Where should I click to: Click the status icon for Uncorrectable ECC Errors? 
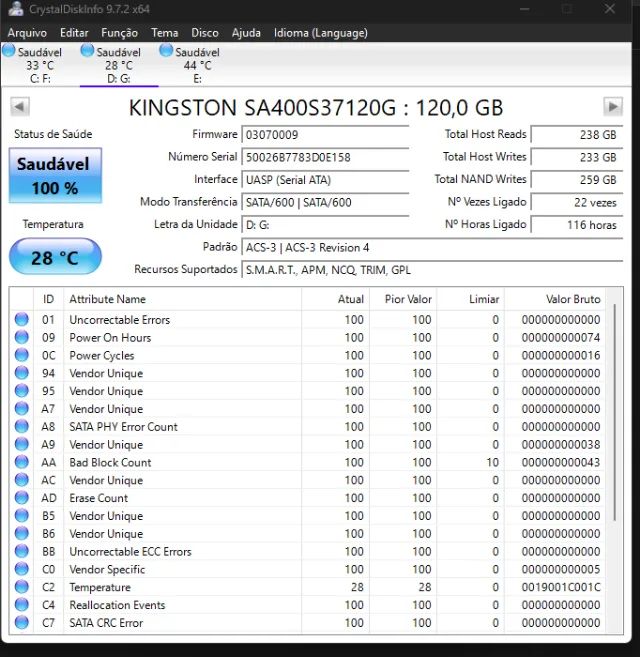click(21, 551)
